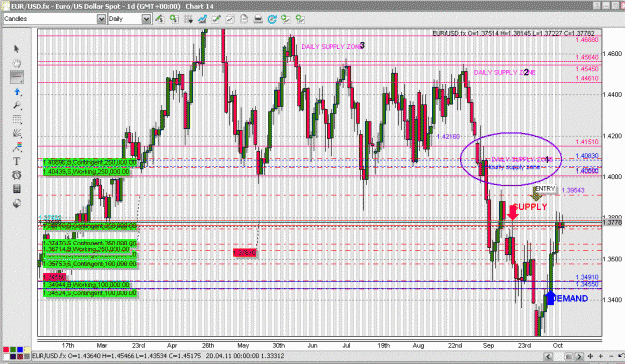Click order '1.36753,S,Contingent,100,000.00'
625x364 pixels.
pyautogui.click(x=90, y=264)
